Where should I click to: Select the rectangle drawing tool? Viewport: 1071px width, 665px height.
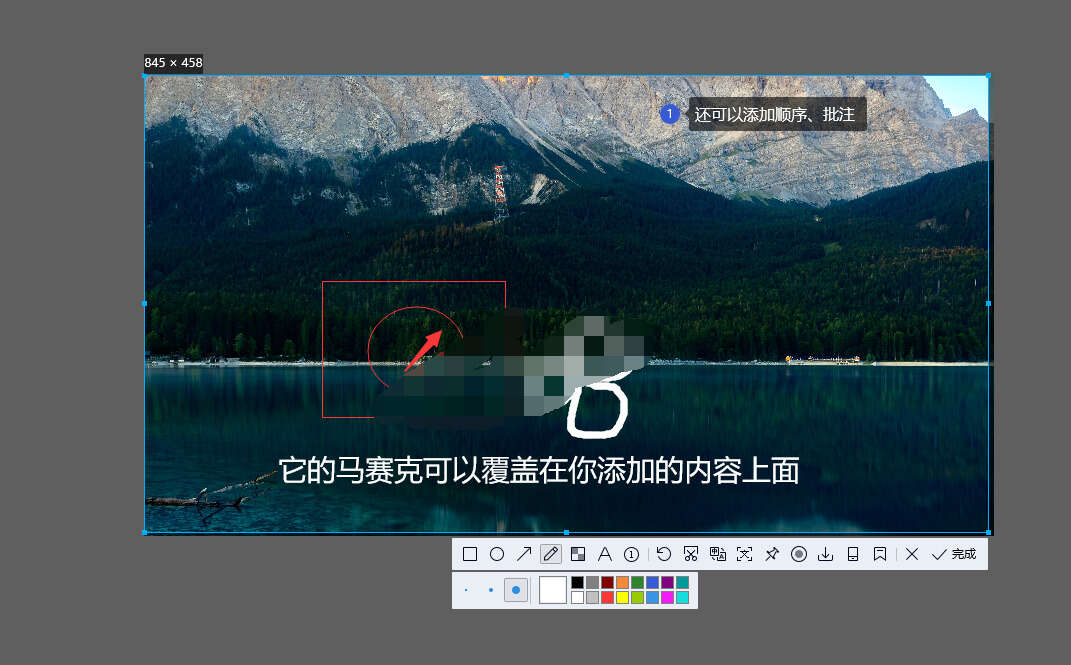click(469, 554)
